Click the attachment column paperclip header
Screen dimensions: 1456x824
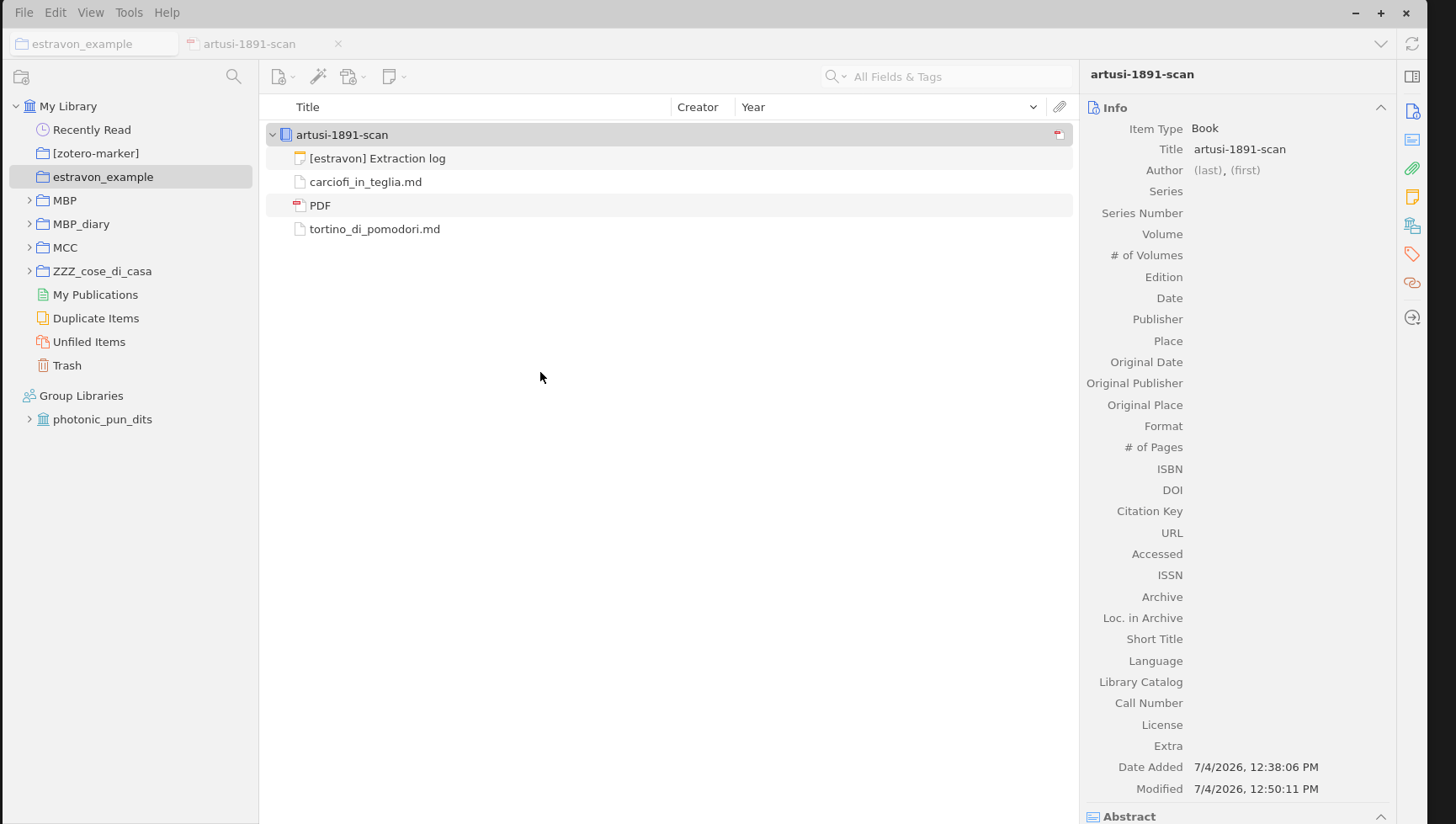pos(1060,107)
